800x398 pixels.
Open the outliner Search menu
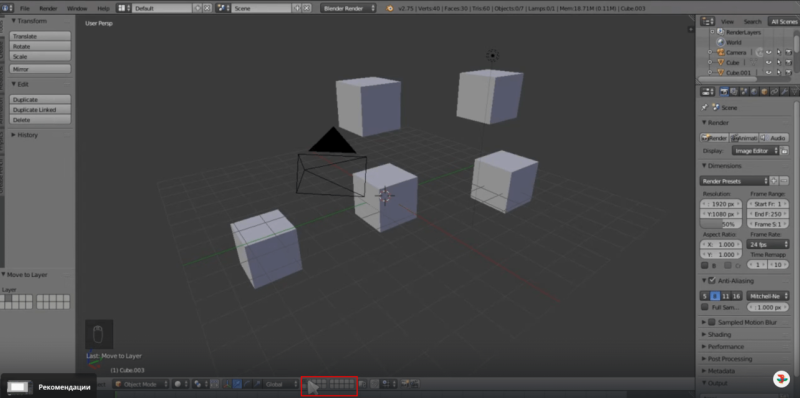[752, 21]
